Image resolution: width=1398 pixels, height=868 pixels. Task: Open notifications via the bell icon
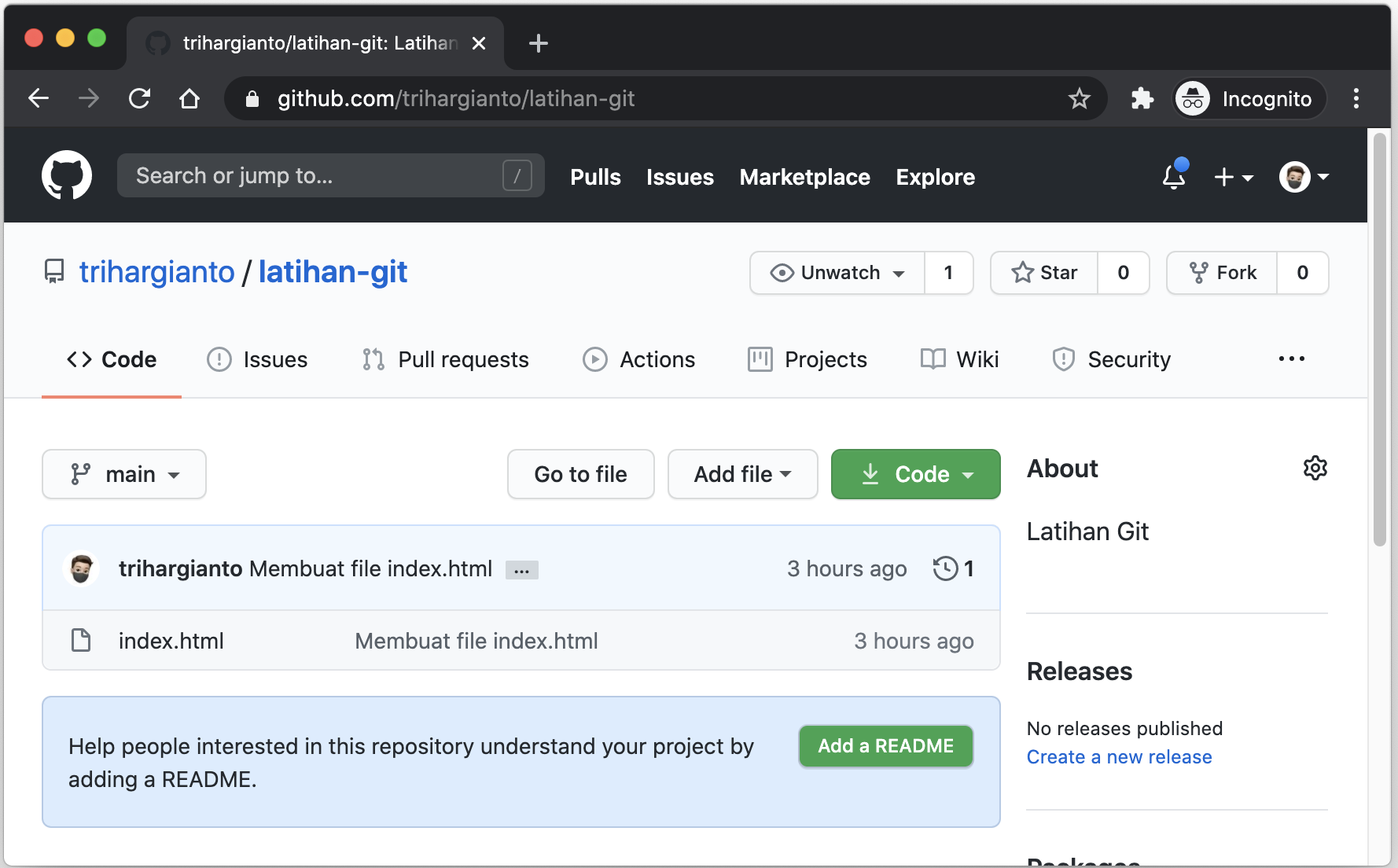coord(1172,178)
